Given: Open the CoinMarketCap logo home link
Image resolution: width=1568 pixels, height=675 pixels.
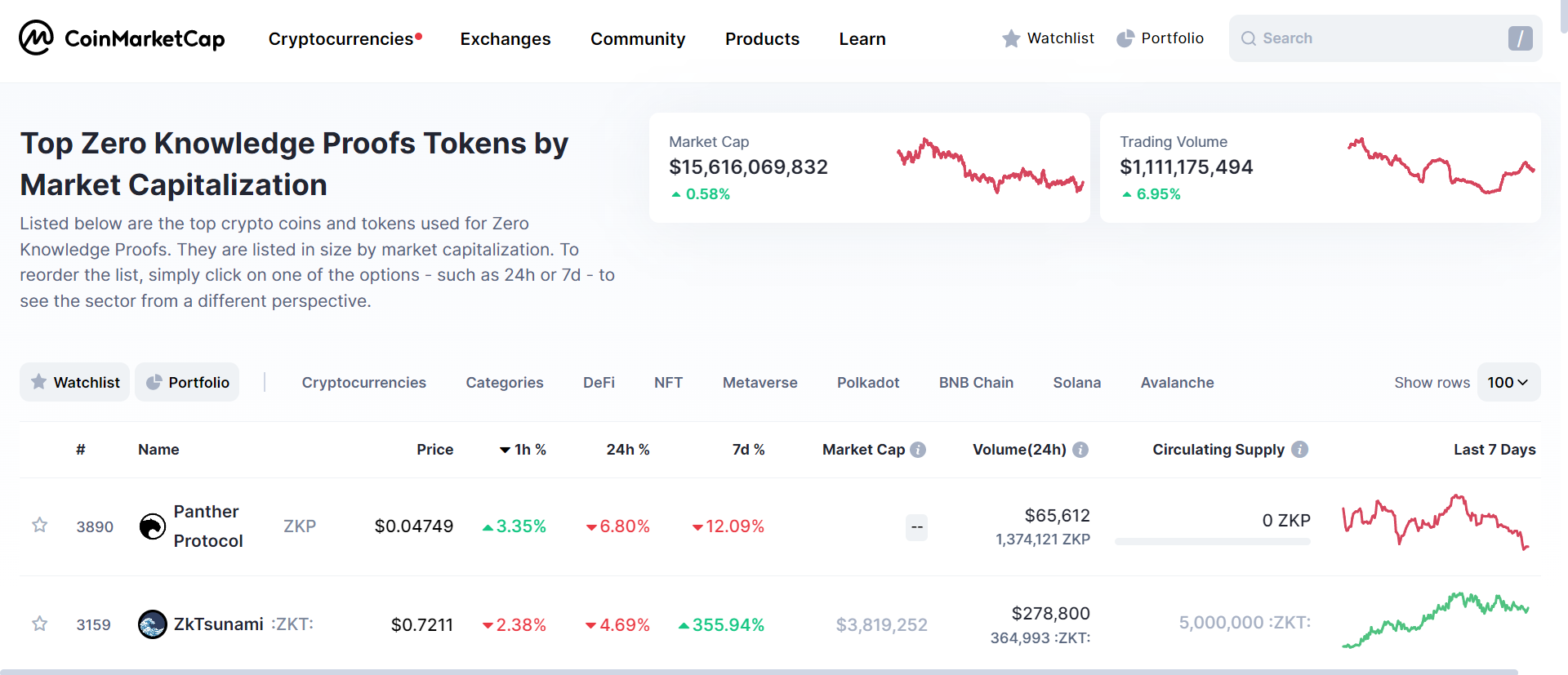Looking at the screenshot, I should pos(122,38).
